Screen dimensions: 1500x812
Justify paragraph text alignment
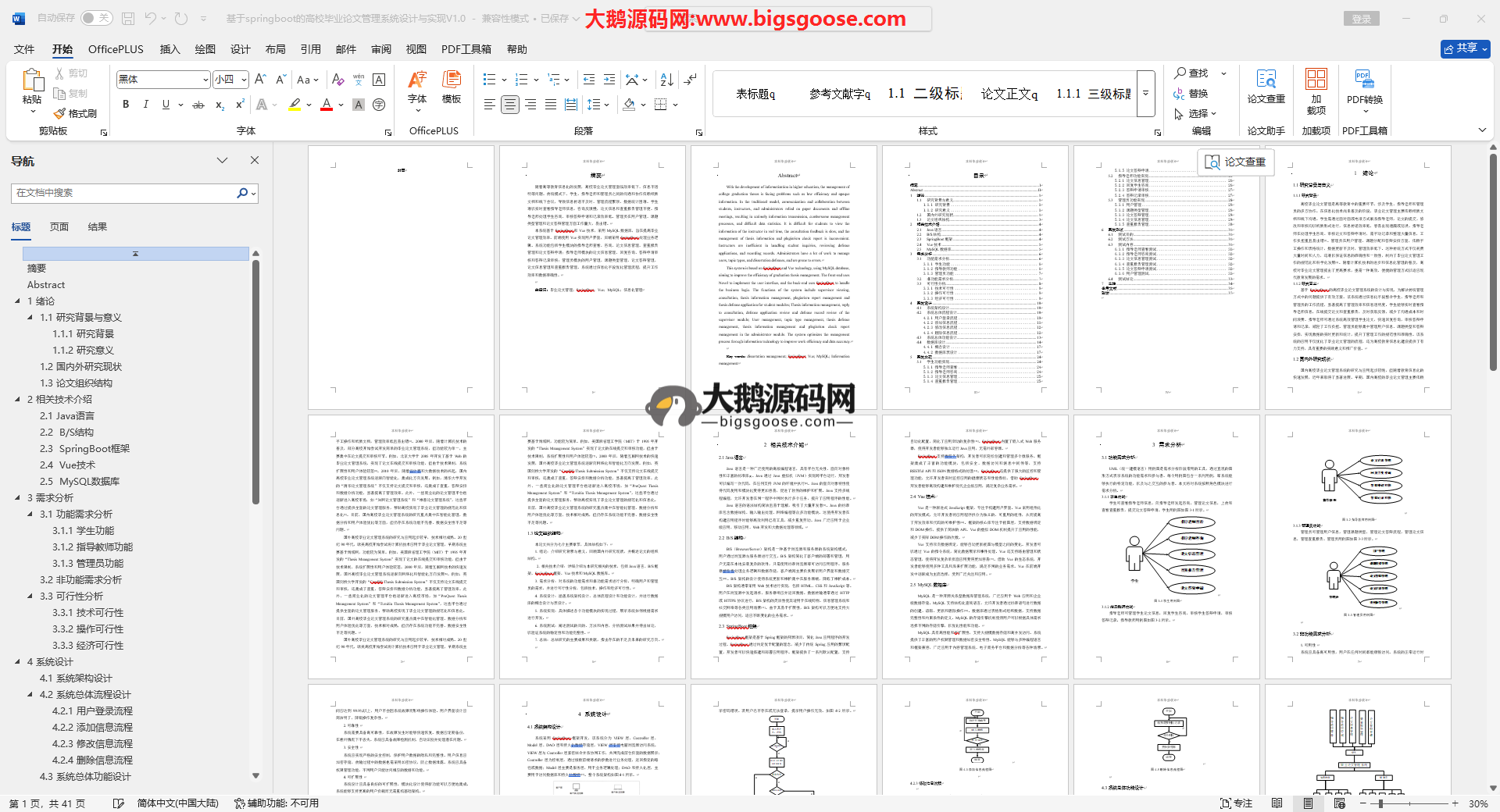tap(551, 105)
